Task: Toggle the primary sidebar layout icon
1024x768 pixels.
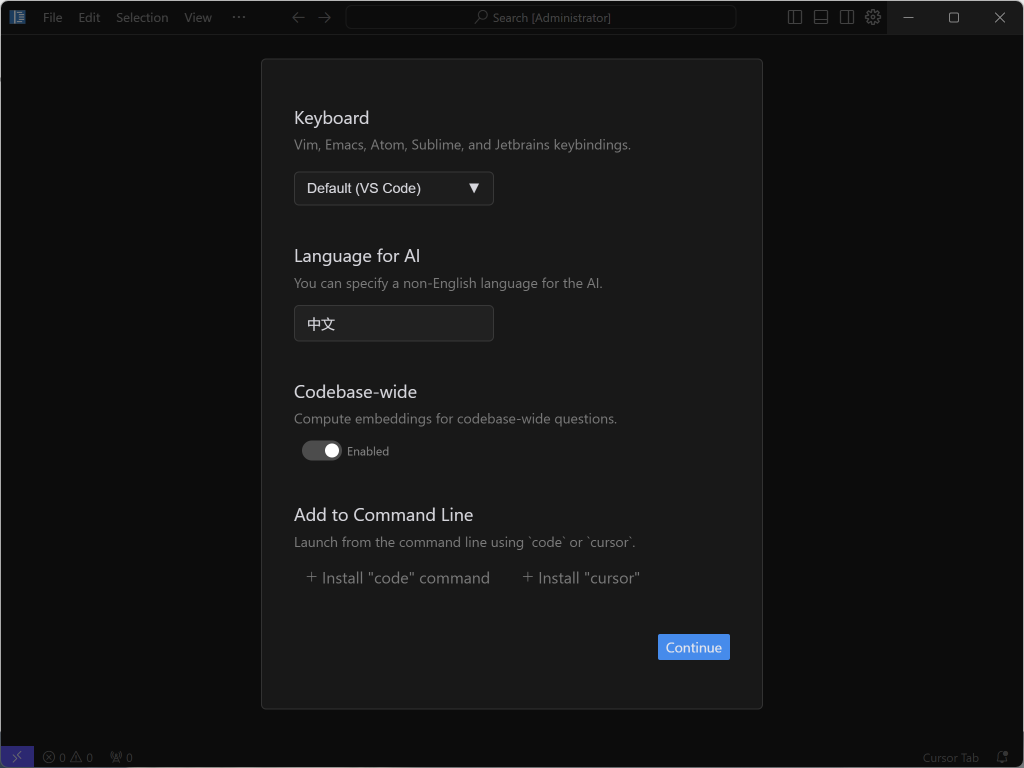Action: point(793,17)
